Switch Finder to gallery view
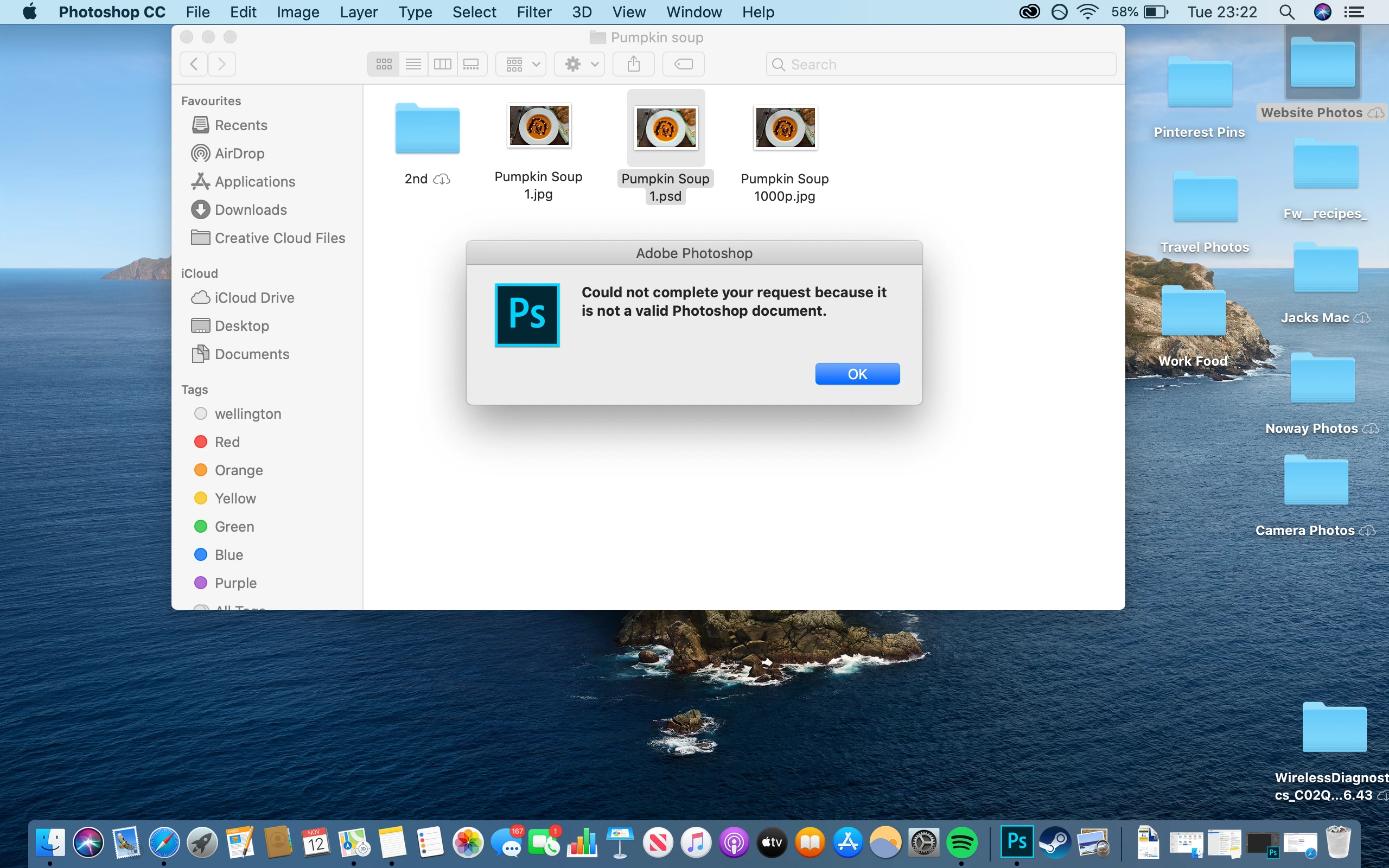This screenshot has width=1389, height=868. point(471,63)
